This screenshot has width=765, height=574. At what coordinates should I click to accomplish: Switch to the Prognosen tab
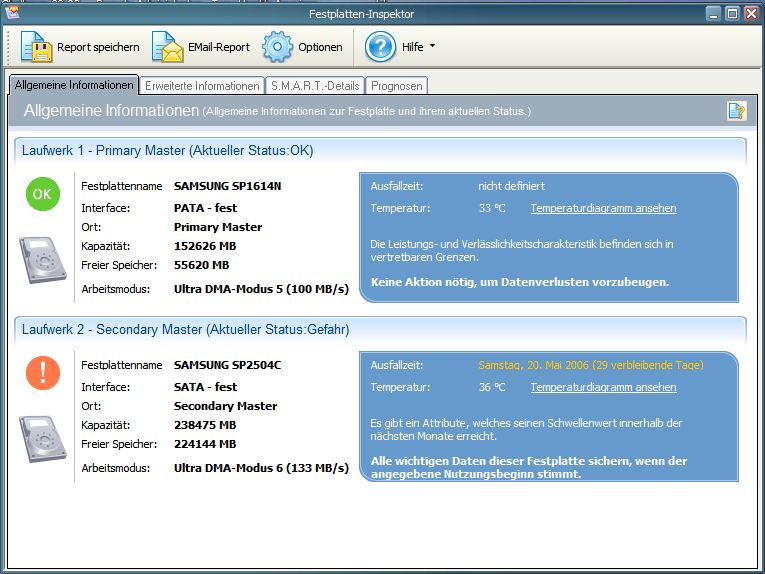click(x=397, y=86)
